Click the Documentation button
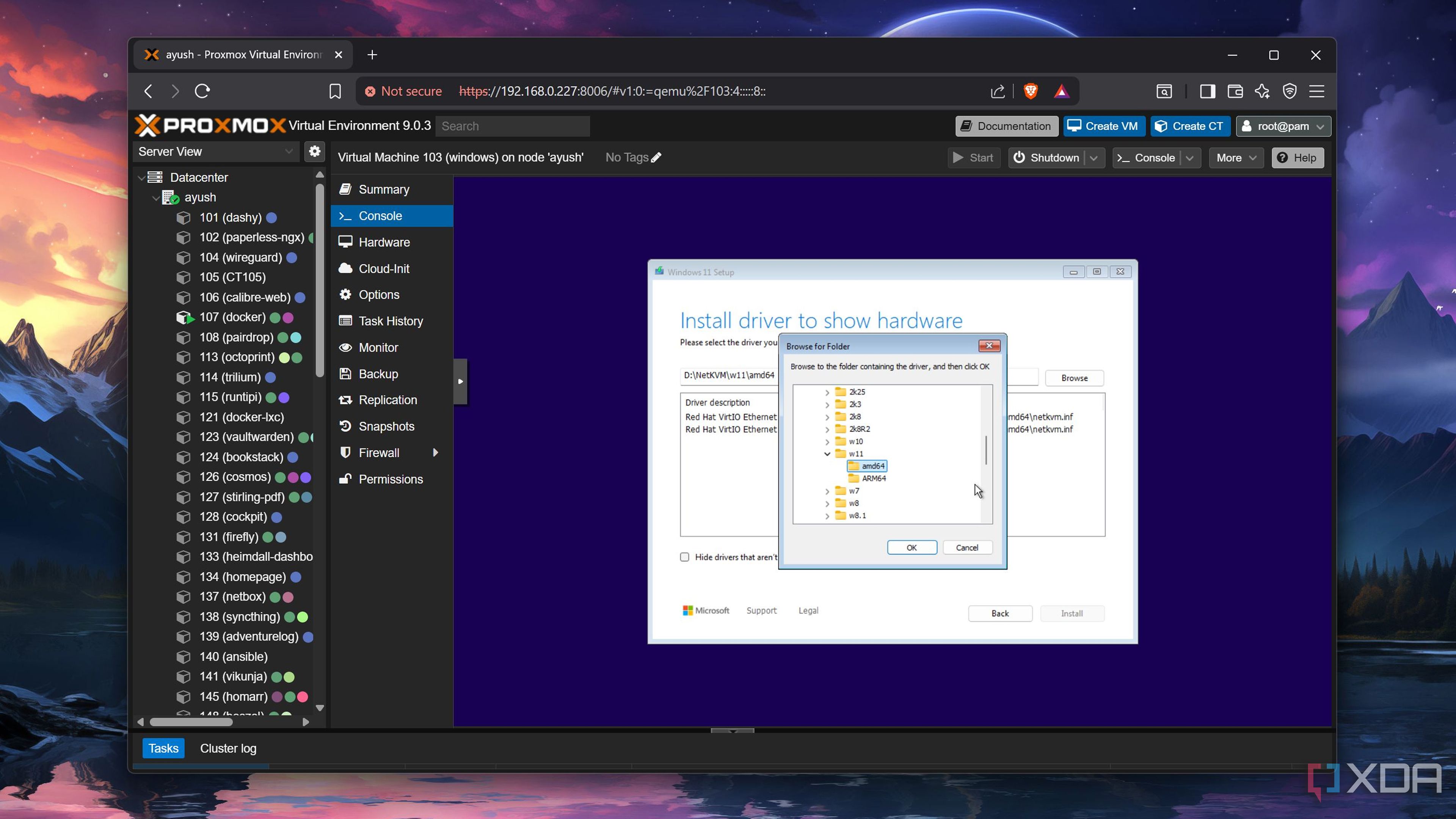Screen dimensions: 1456x819 point(1006,126)
